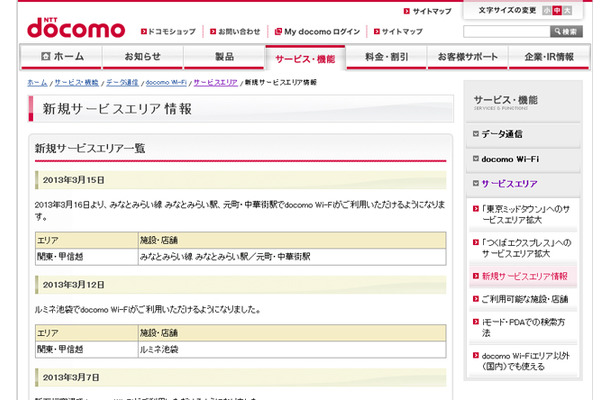Click the window icon beside My docomo ログイン
Screen dimensions: 610x400
[278, 32]
